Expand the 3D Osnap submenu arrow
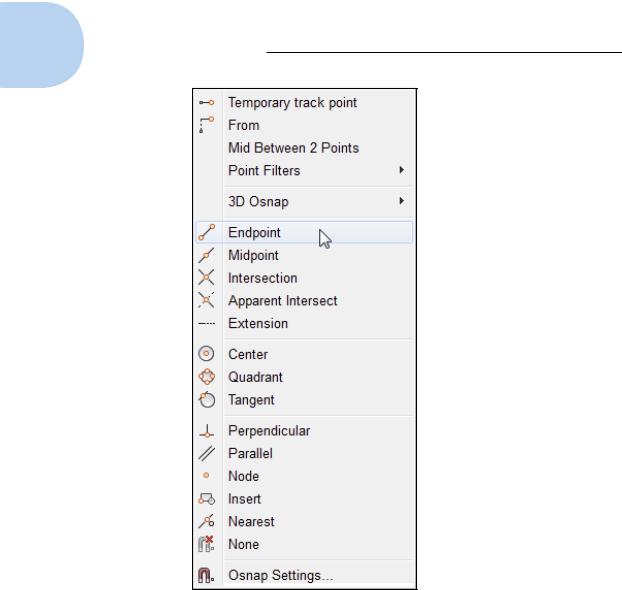The width and height of the screenshot is (622, 590). click(x=401, y=201)
